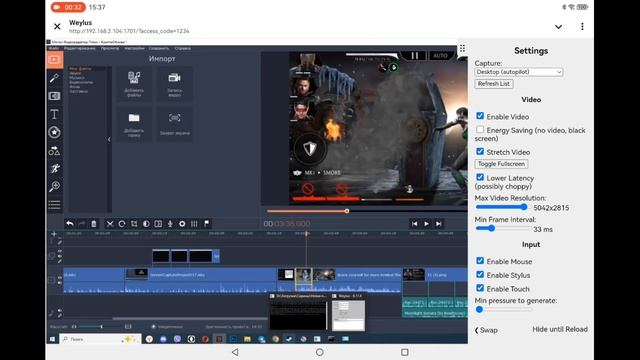Click the Add track plus icon
640x360 pixels.
coord(54,234)
